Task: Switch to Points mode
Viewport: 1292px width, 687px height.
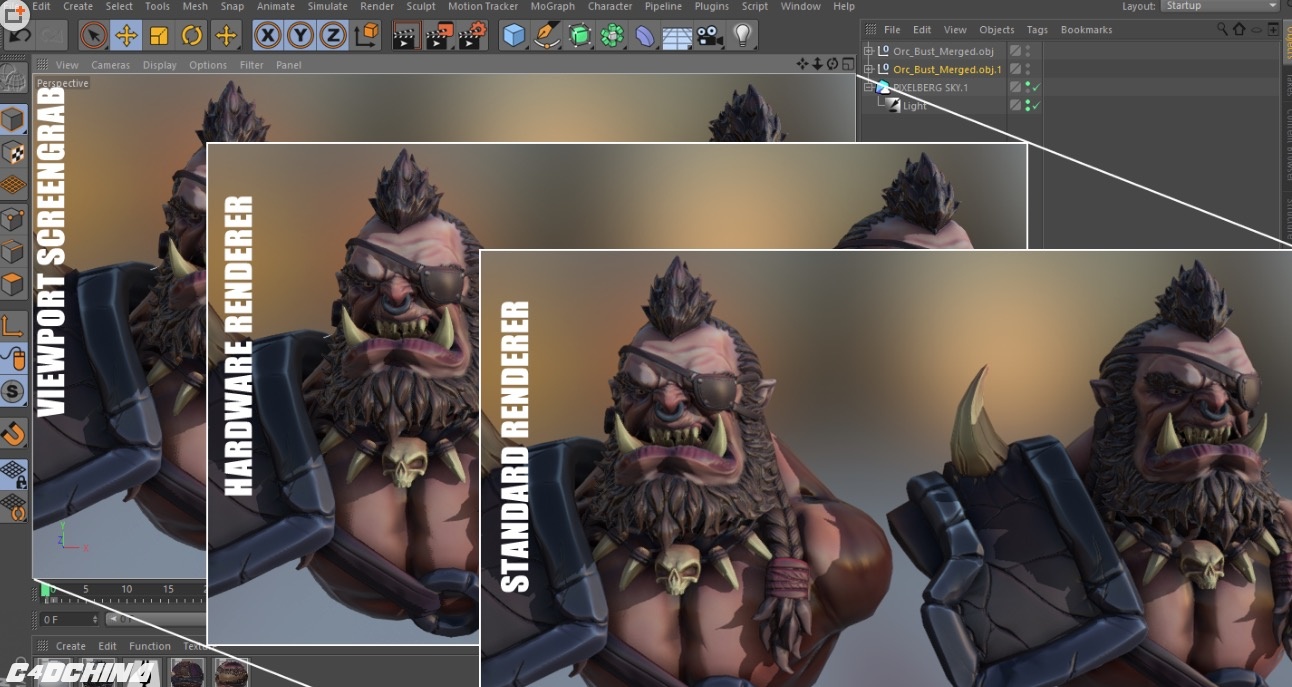Action: pyautogui.click(x=14, y=219)
